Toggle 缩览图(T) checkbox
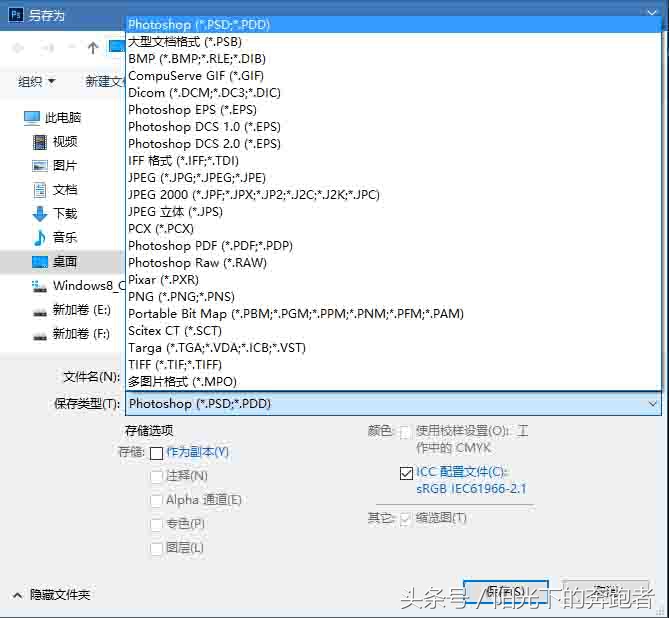The width and height of the screenshot is (669, 618). pyautogui.click(x=405, y=519)
